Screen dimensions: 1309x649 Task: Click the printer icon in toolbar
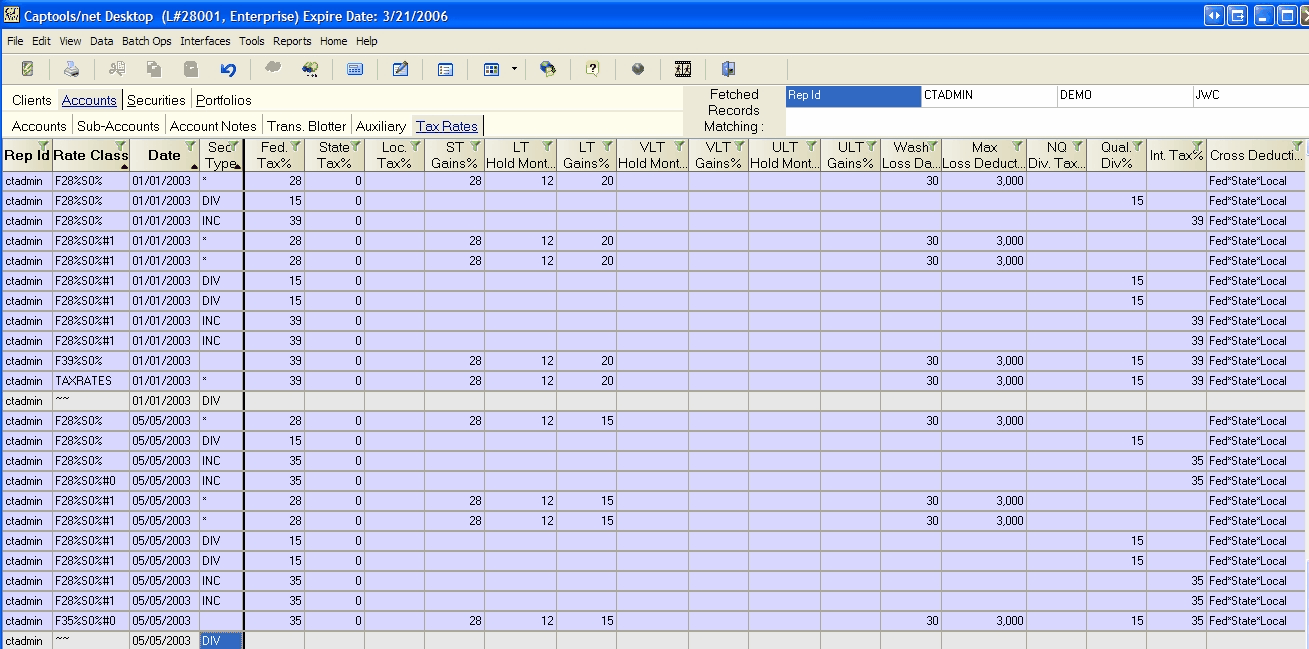tap(71, 69)
